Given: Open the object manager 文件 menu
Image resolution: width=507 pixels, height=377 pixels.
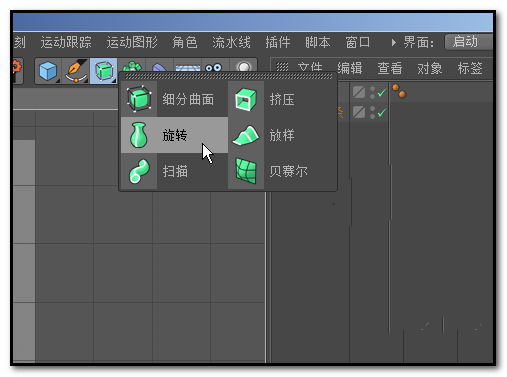Looking at the screenshot, I should (310, 68).
